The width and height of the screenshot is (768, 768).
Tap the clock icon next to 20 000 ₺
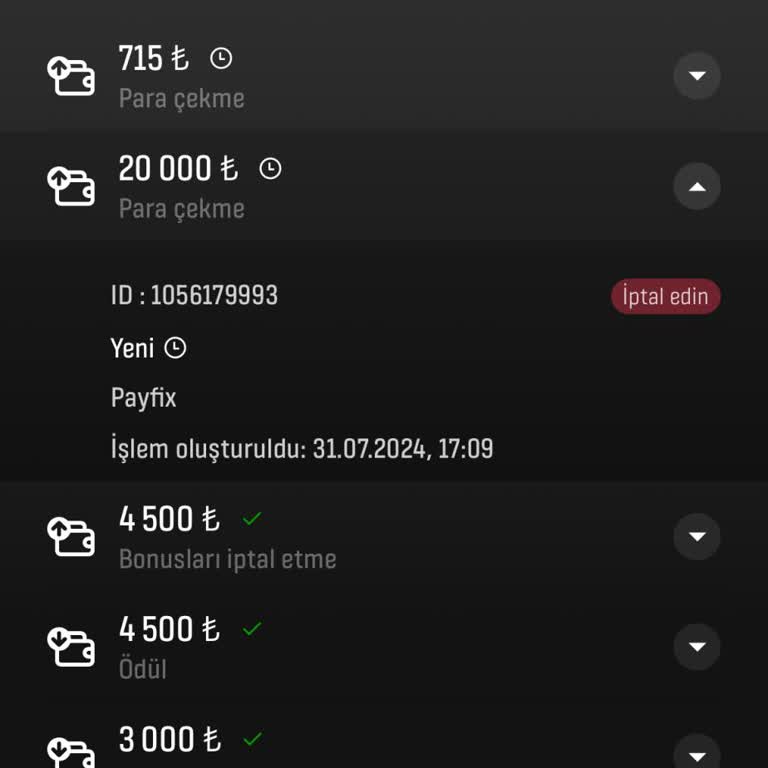(270, 169)
